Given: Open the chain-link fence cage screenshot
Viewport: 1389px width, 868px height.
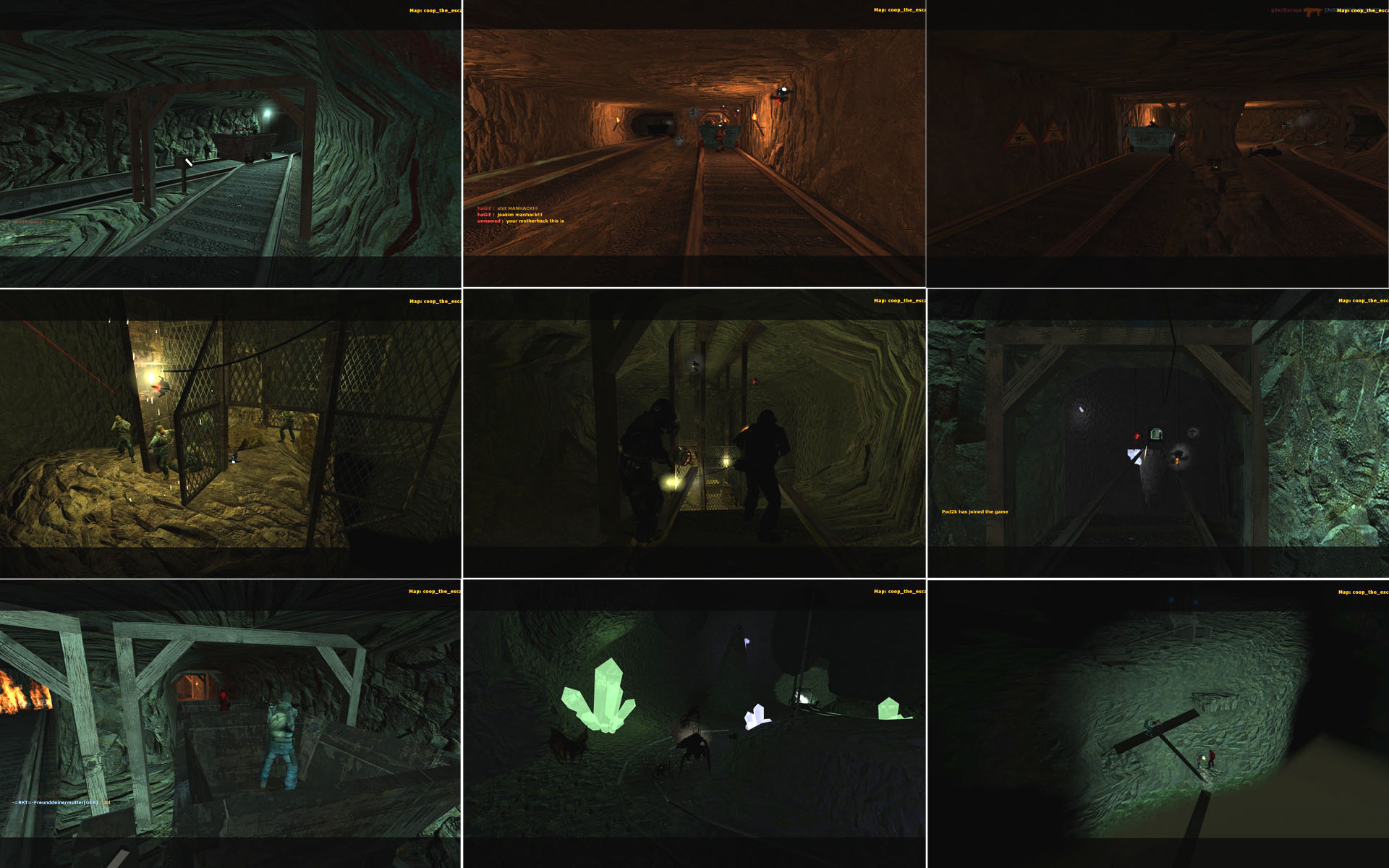Looking at the screenshot, I should 231,433.
